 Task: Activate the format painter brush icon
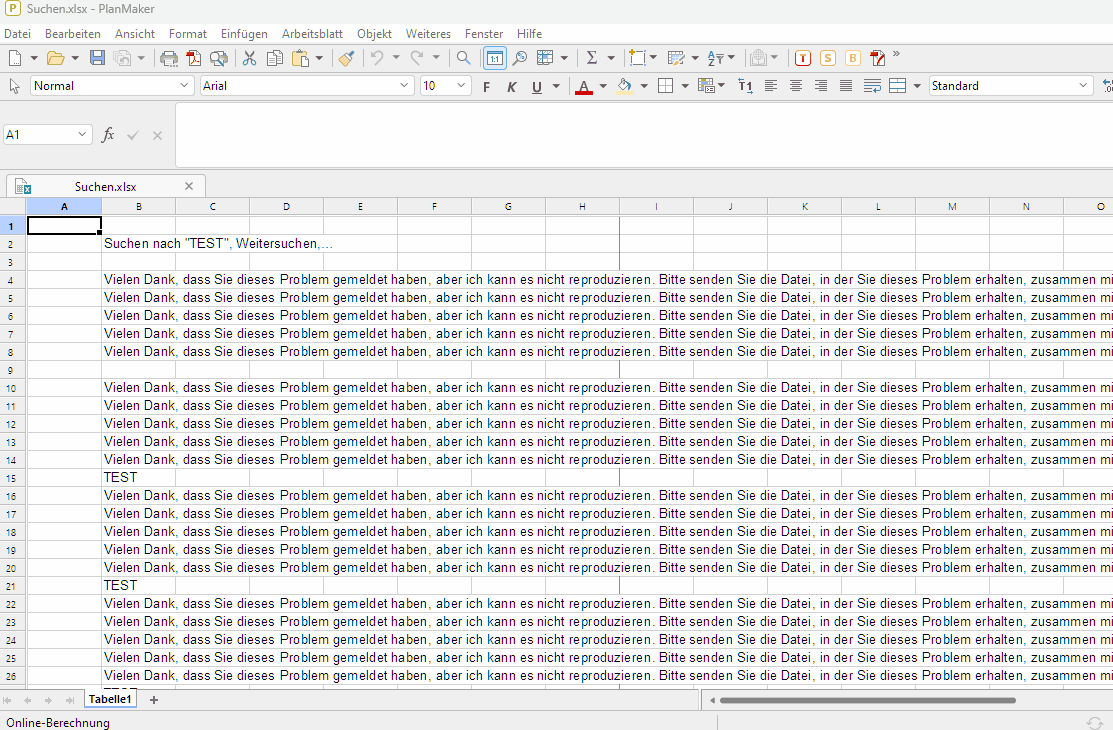346,58
